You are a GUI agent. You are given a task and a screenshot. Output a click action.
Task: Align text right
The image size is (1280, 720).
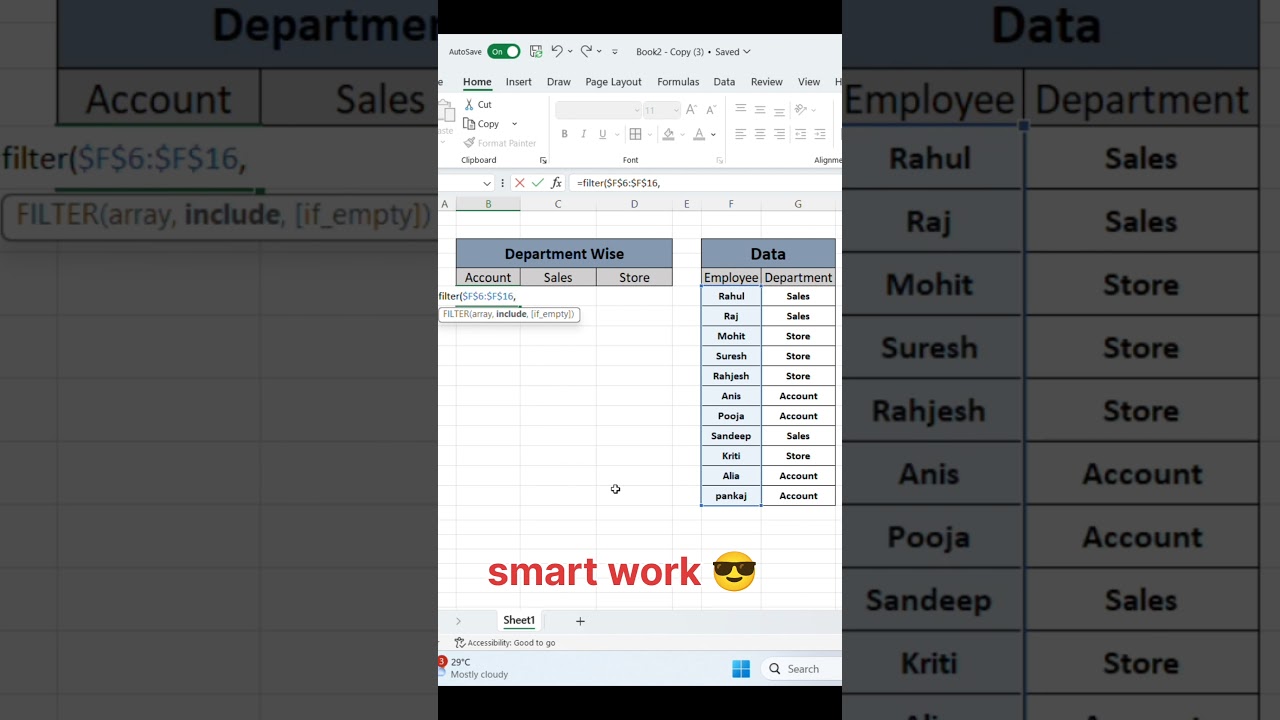pos(779,134)
